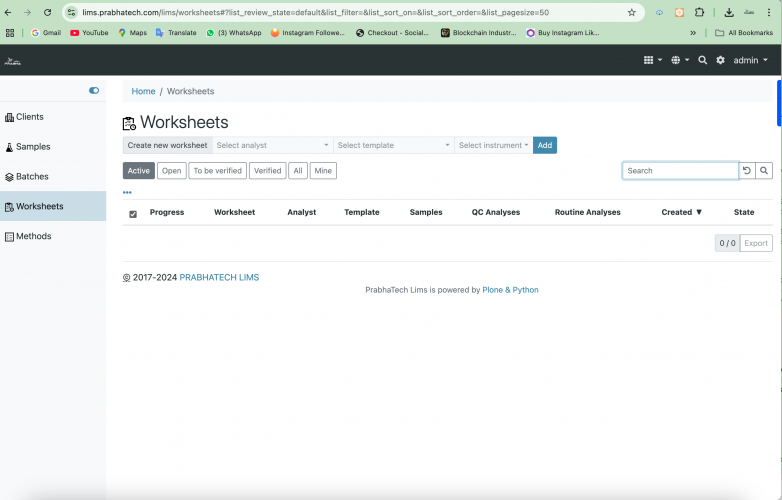
Task: Click the browser forward arrow
Action: [27, 12]
